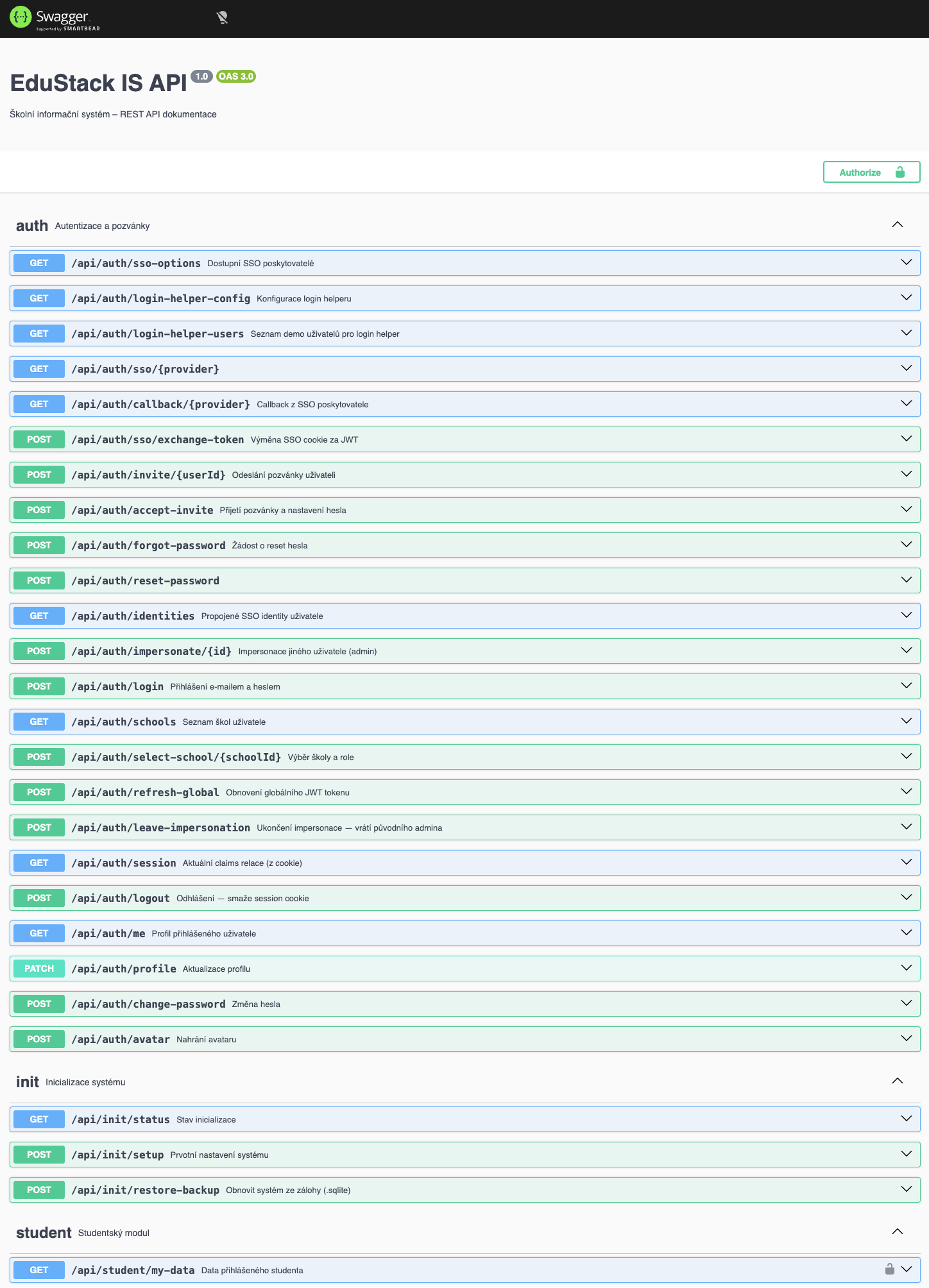This screenshot has height=1288, width=929.
Task: Click 'Žádost o reset hesla' description
Action: click(x=269, y=546)
